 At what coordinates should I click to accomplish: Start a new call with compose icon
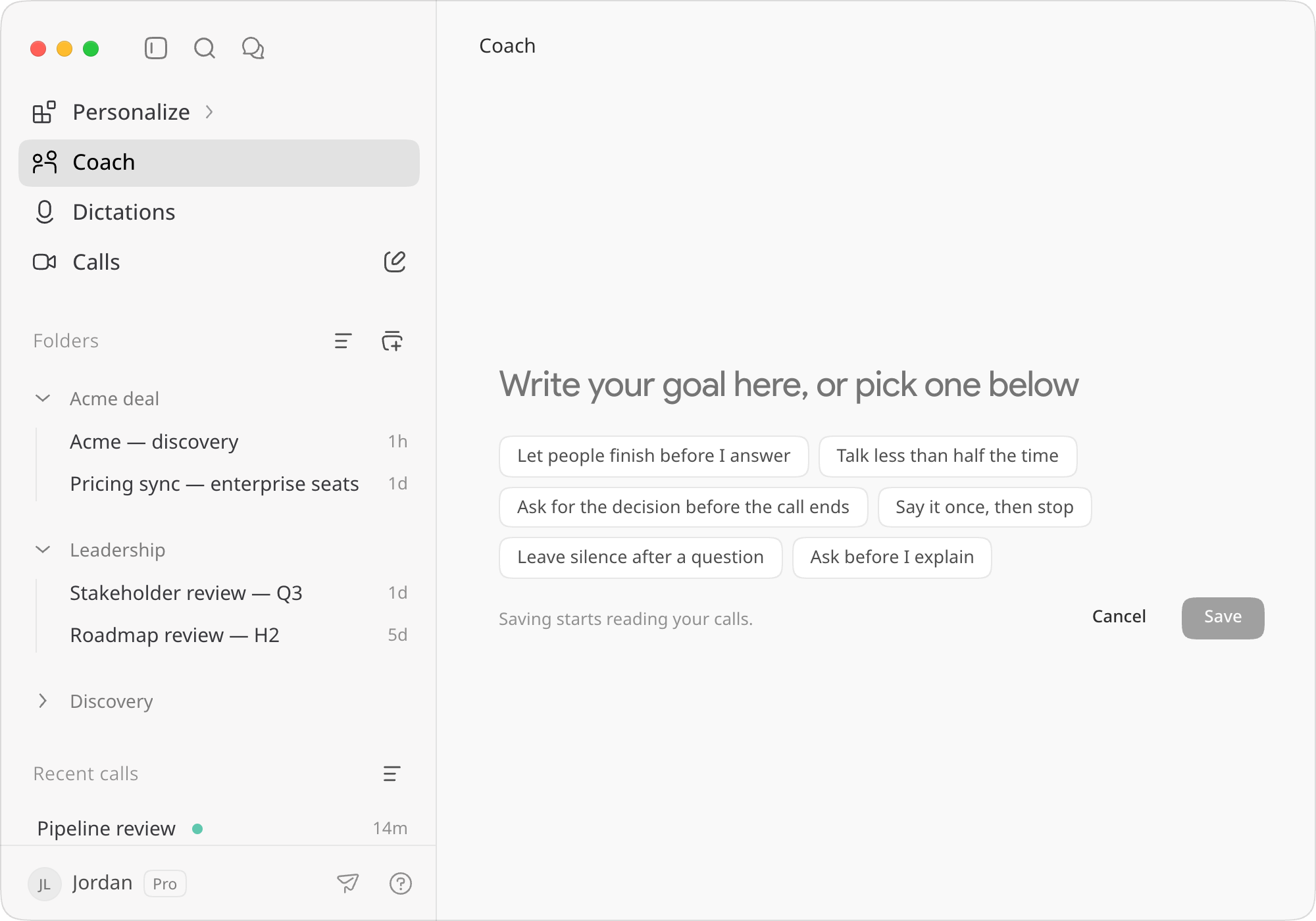coord(394,262)
